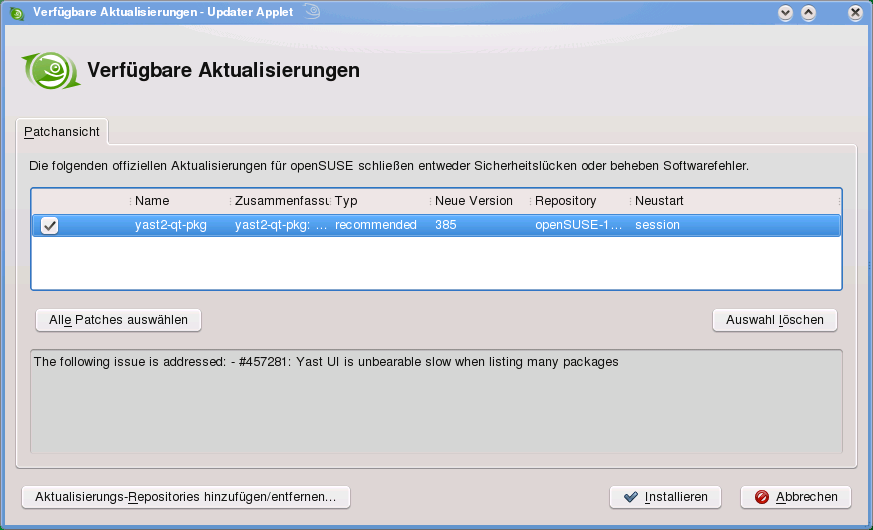Sort by the Repository column header

click(x=580, y=201)
